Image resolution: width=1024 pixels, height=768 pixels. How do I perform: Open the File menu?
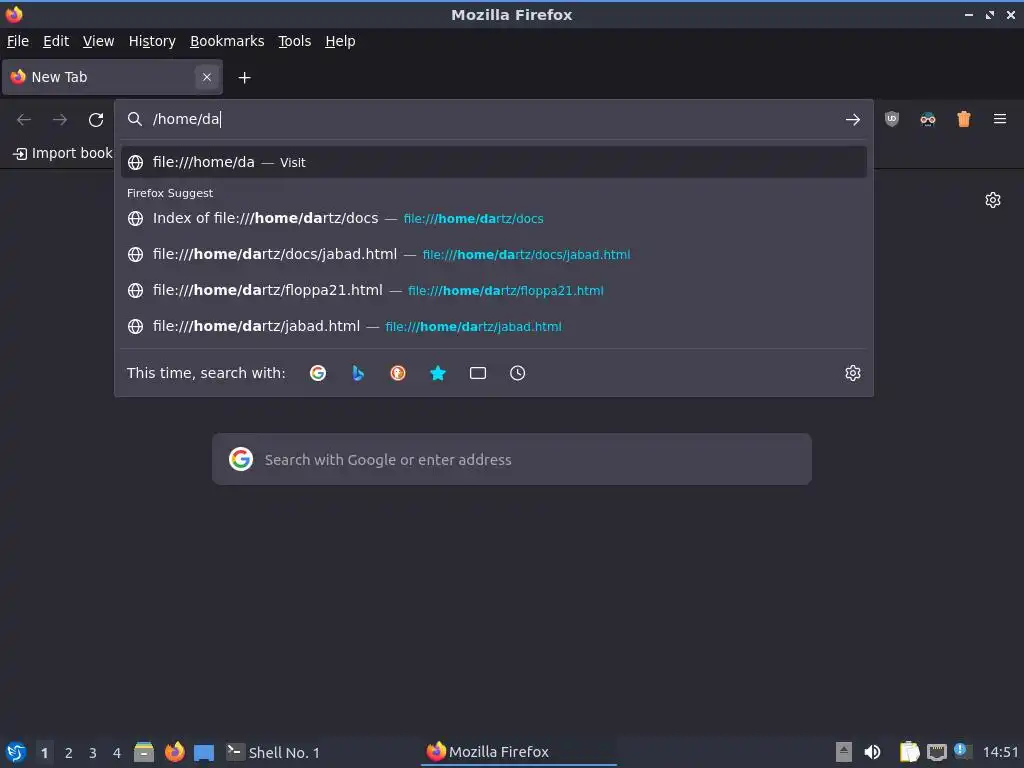(18, 41)
